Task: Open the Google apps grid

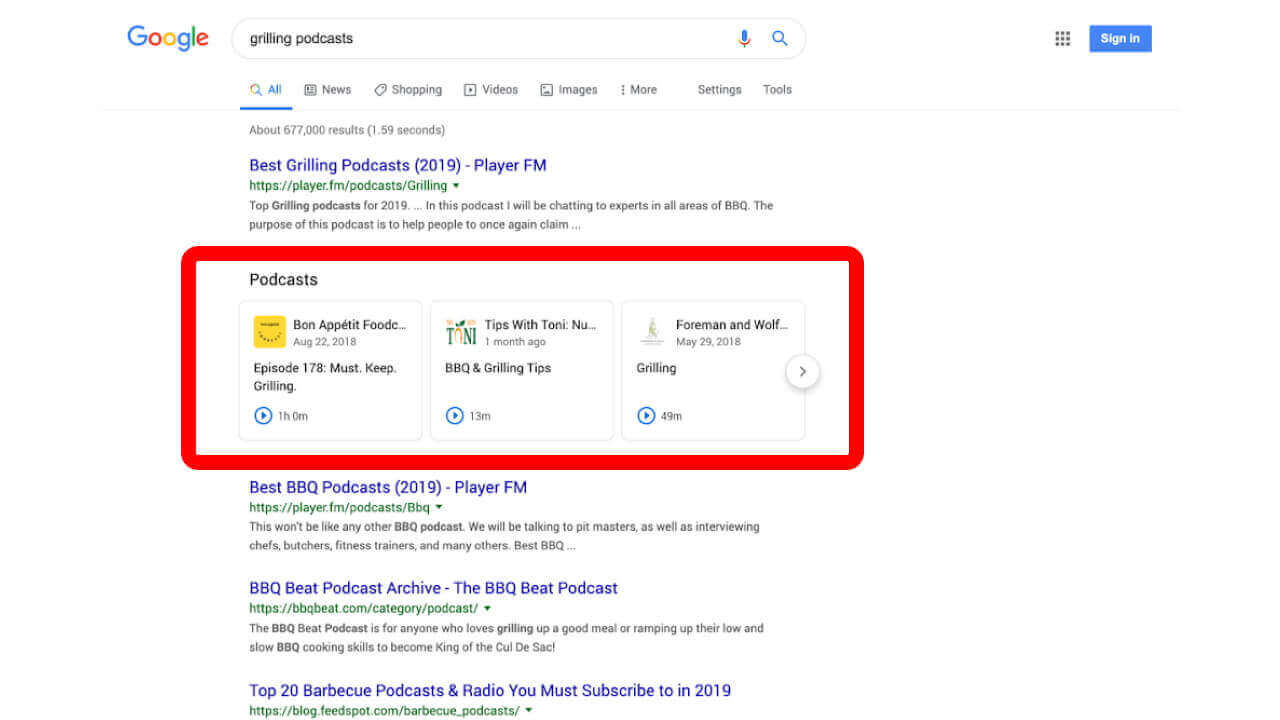Action: [x=1062, y=39]
